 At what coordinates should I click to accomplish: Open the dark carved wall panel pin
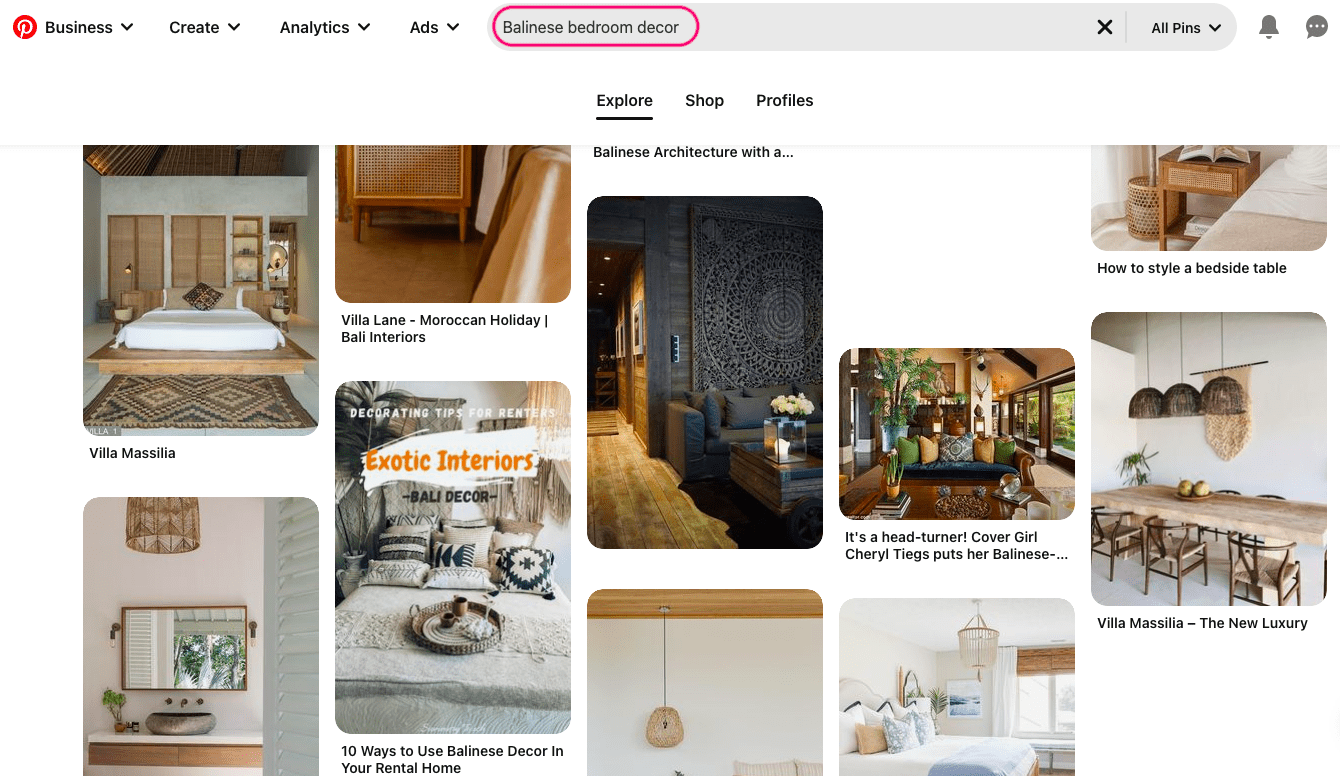point(705,372)
